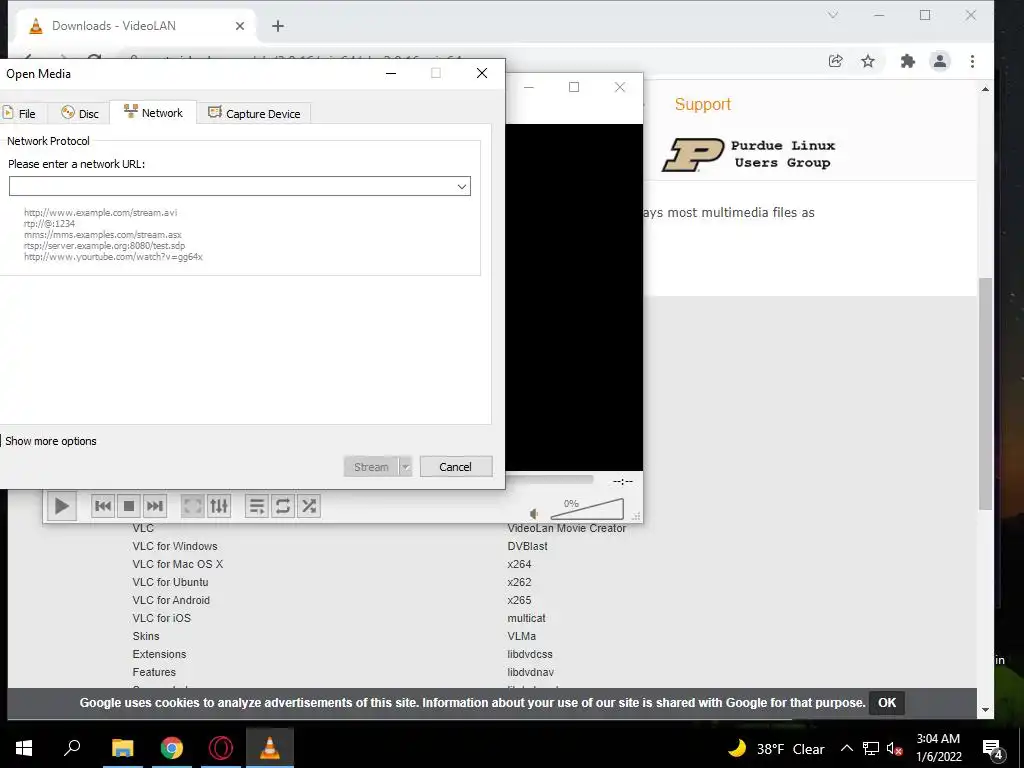Open the Windows Start menu

(x=24, y=748)
